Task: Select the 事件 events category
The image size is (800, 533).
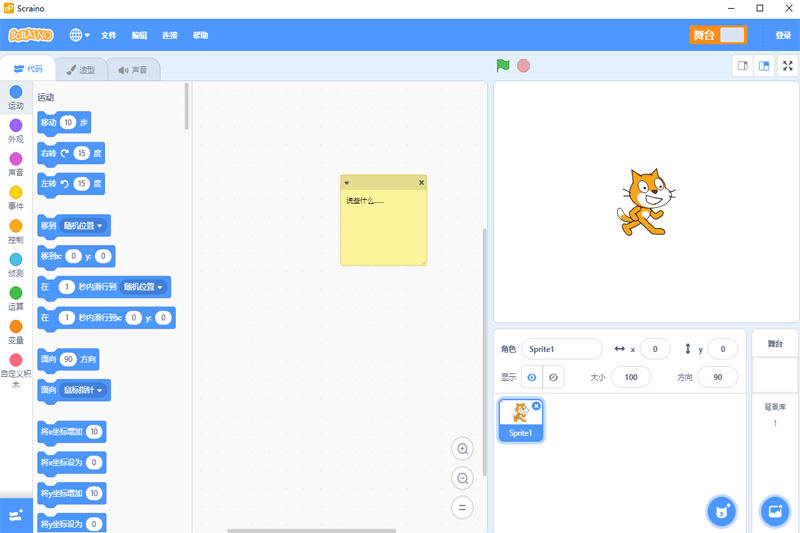Action: tap(16, 198)
